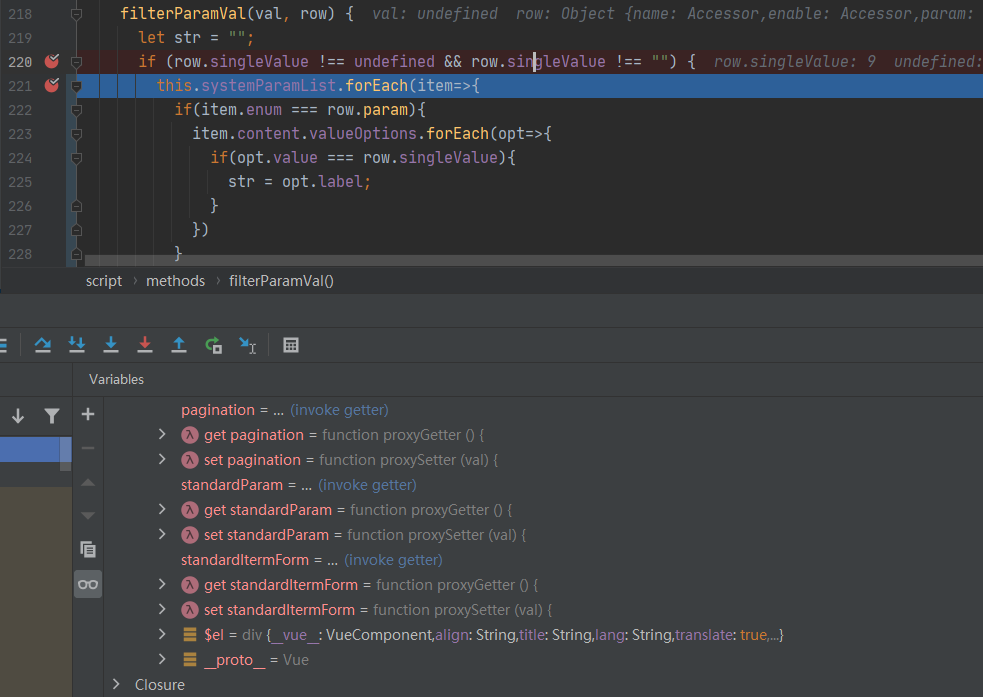The width and height of the screenshot is (983, 697).
Task: Expand the Closure tree node
Action: click(x=117, y=685)
